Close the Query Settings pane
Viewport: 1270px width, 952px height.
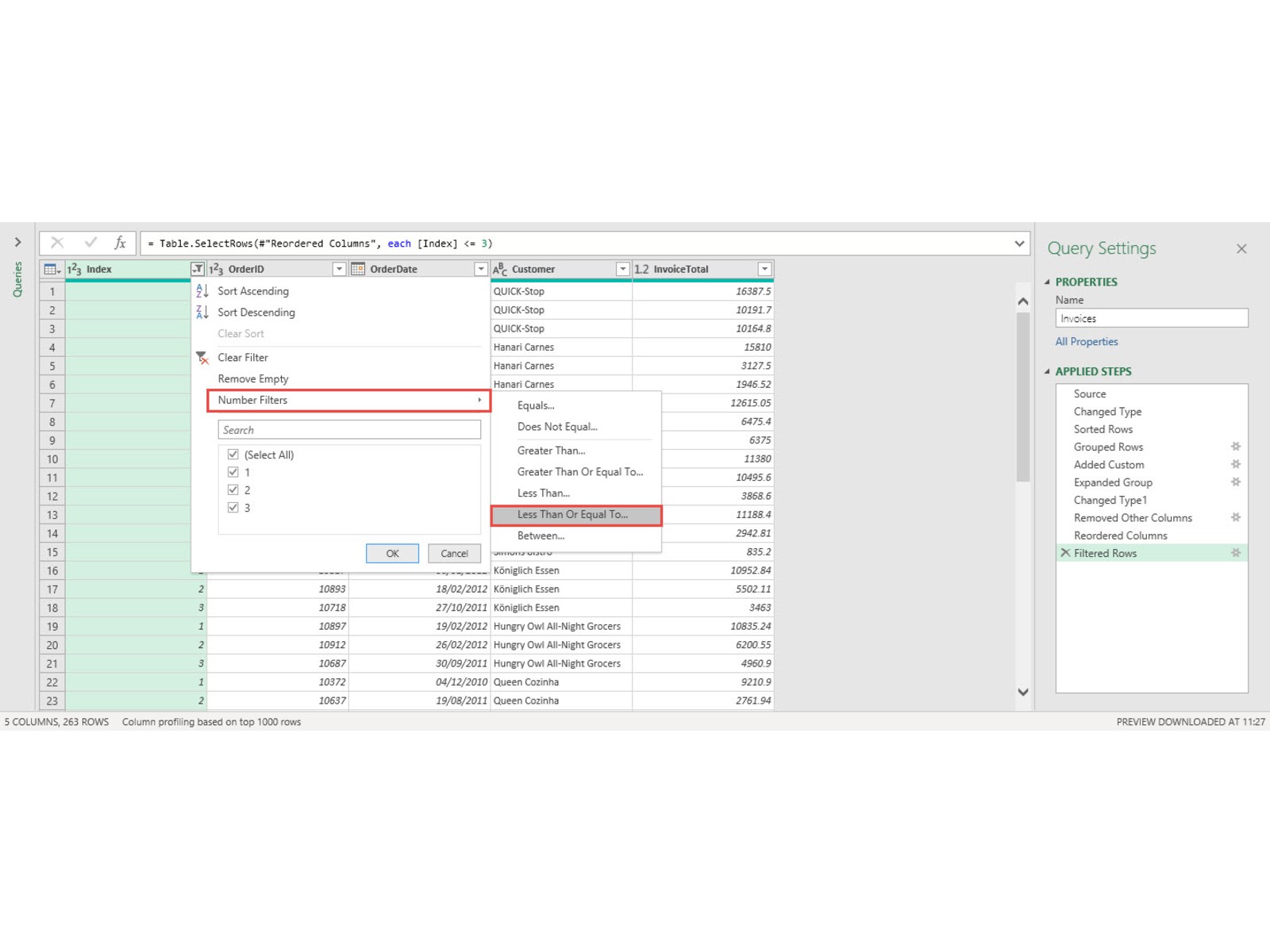pyautogui.click(x=1241, y=249)
